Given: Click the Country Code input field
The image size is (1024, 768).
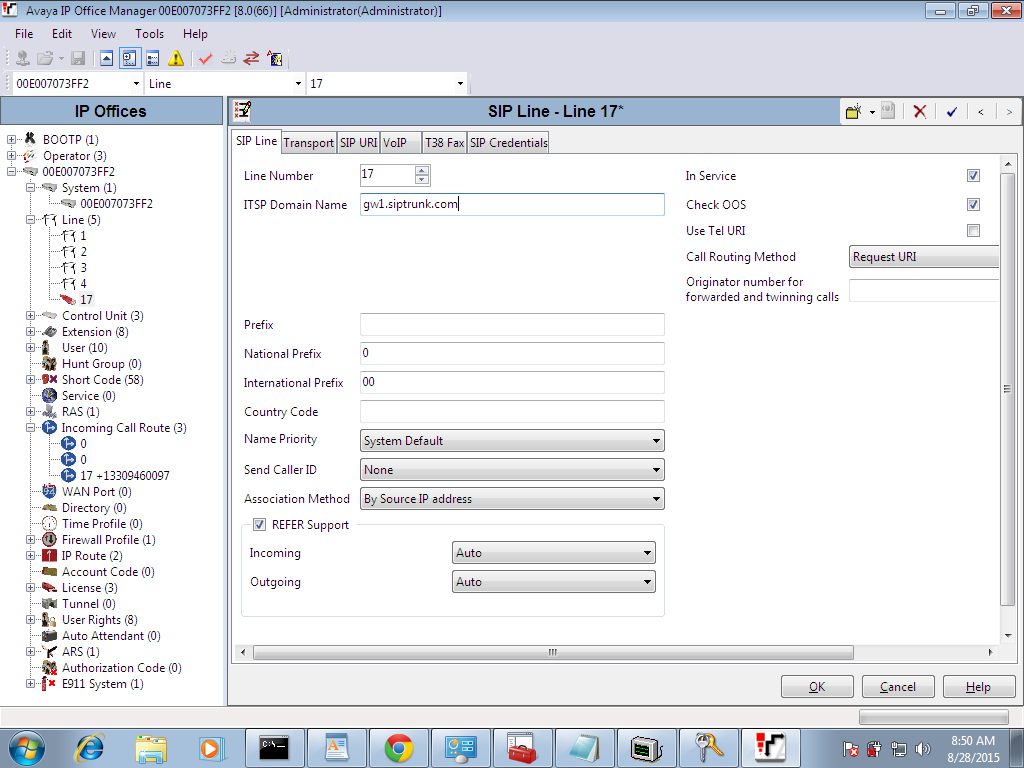Looking at the screenshot, I should (512, 411).
